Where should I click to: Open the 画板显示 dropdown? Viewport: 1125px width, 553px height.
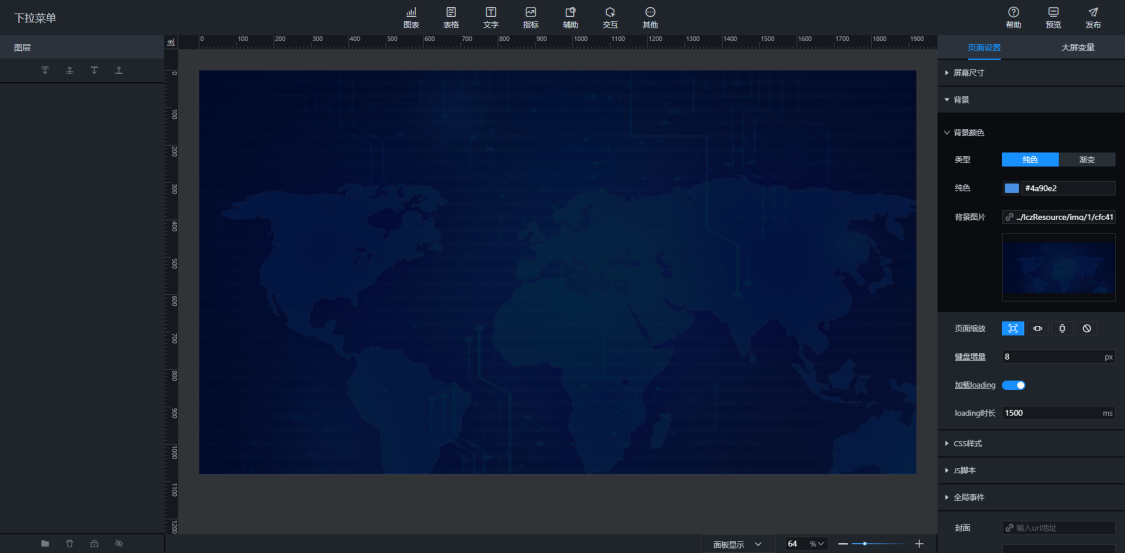click(x=737, y=544)
